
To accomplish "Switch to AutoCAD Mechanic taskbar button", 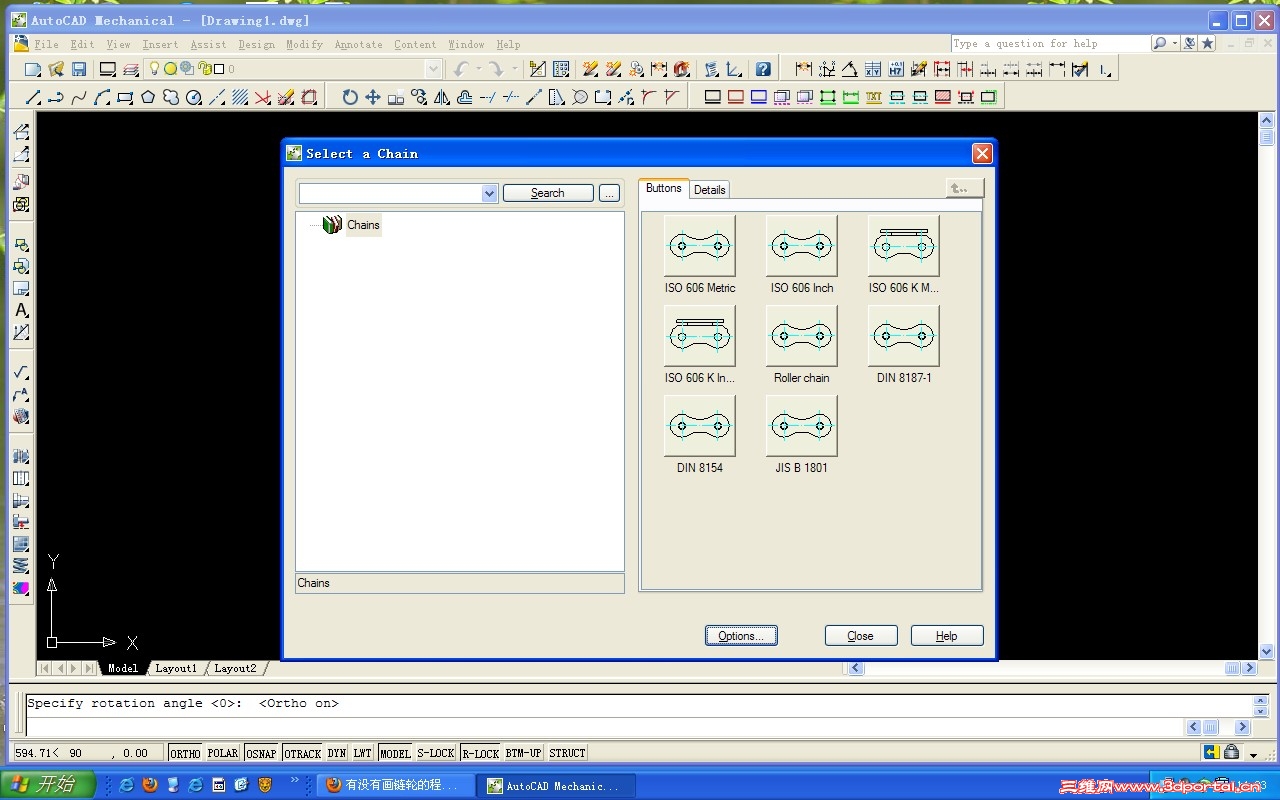I will click(x=558, y=786).
